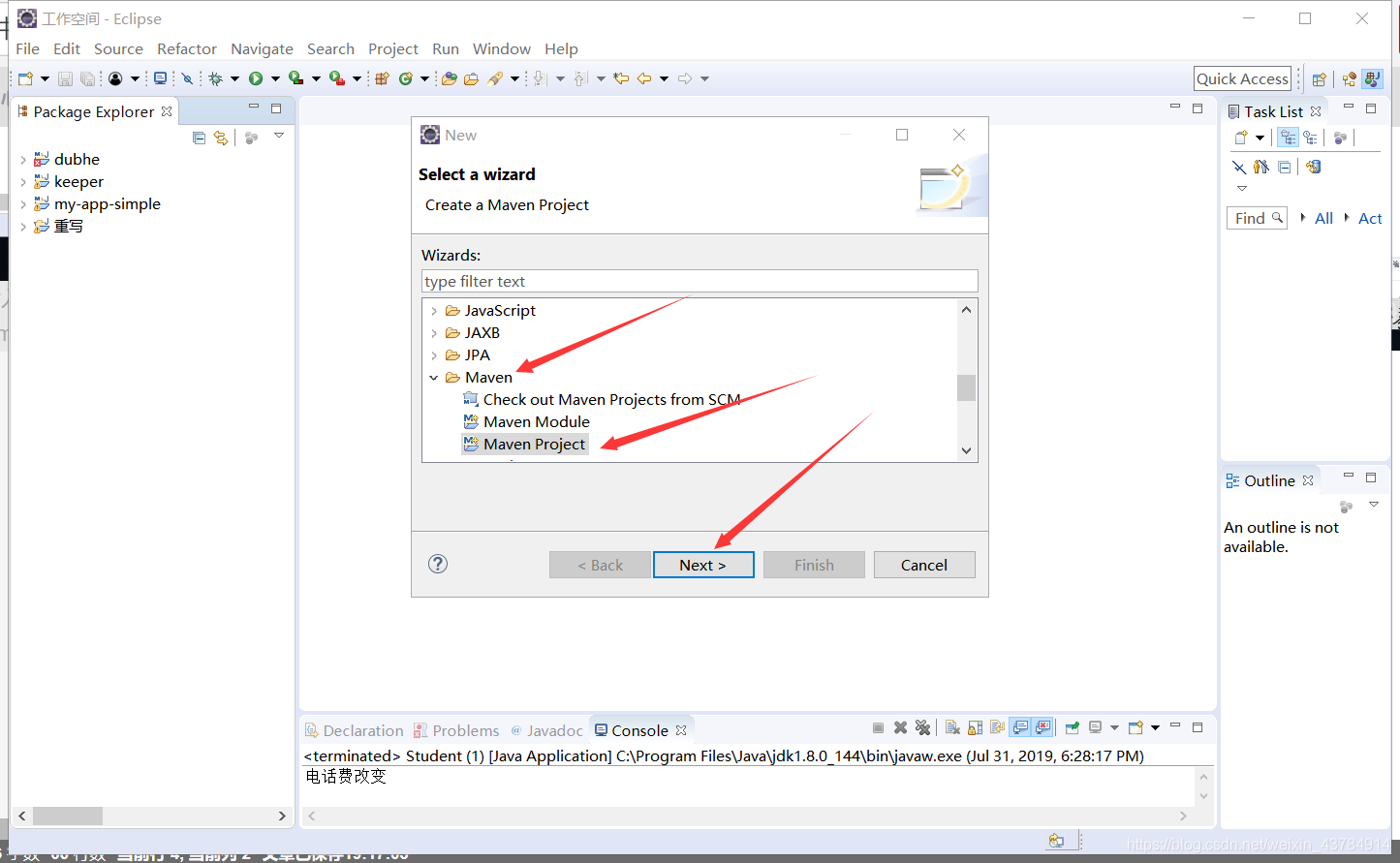Click the green Run button icon
The image size is (1400, 863).
coord(256,78)
